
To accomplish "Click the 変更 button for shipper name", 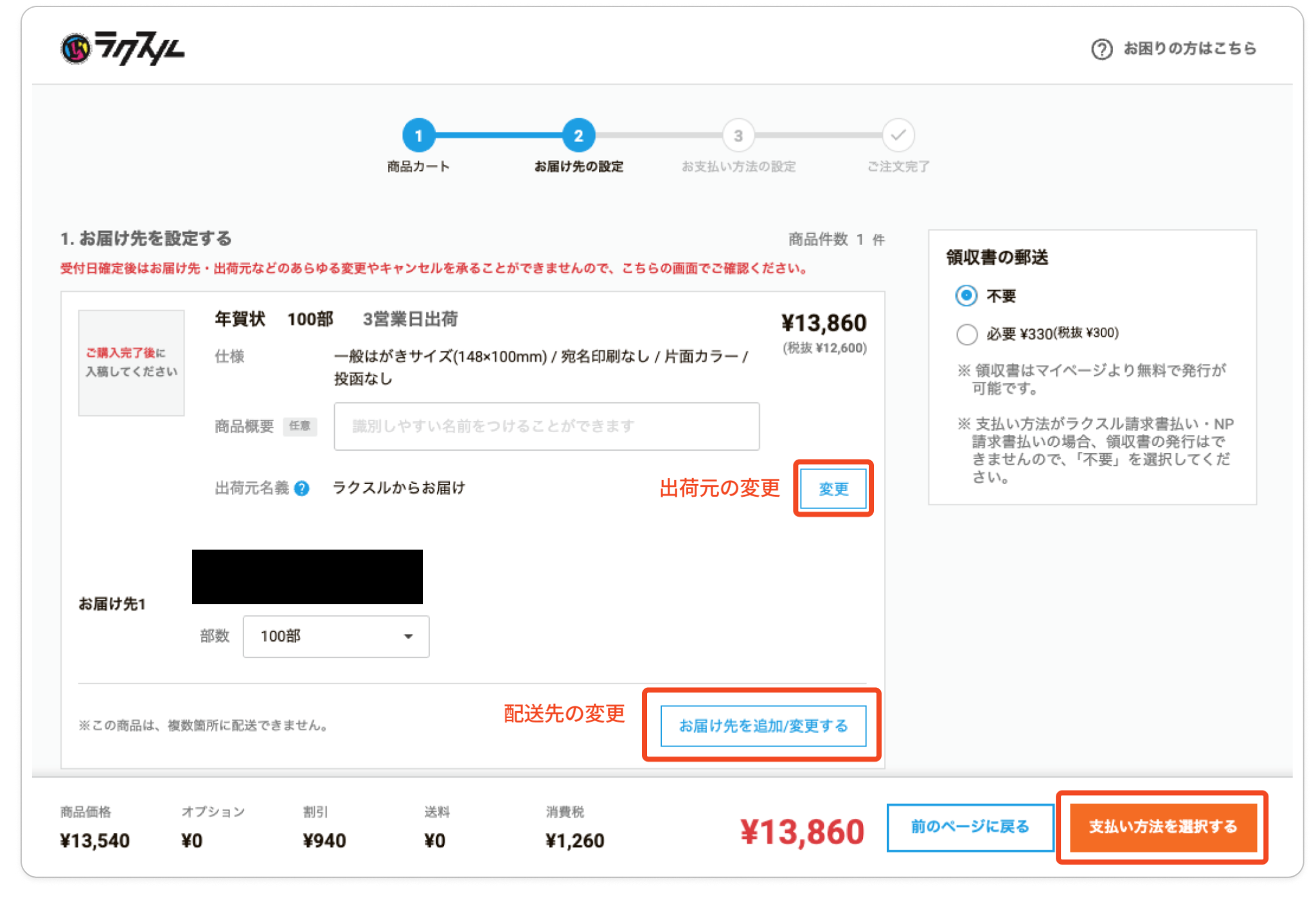I will pos(833,489).
